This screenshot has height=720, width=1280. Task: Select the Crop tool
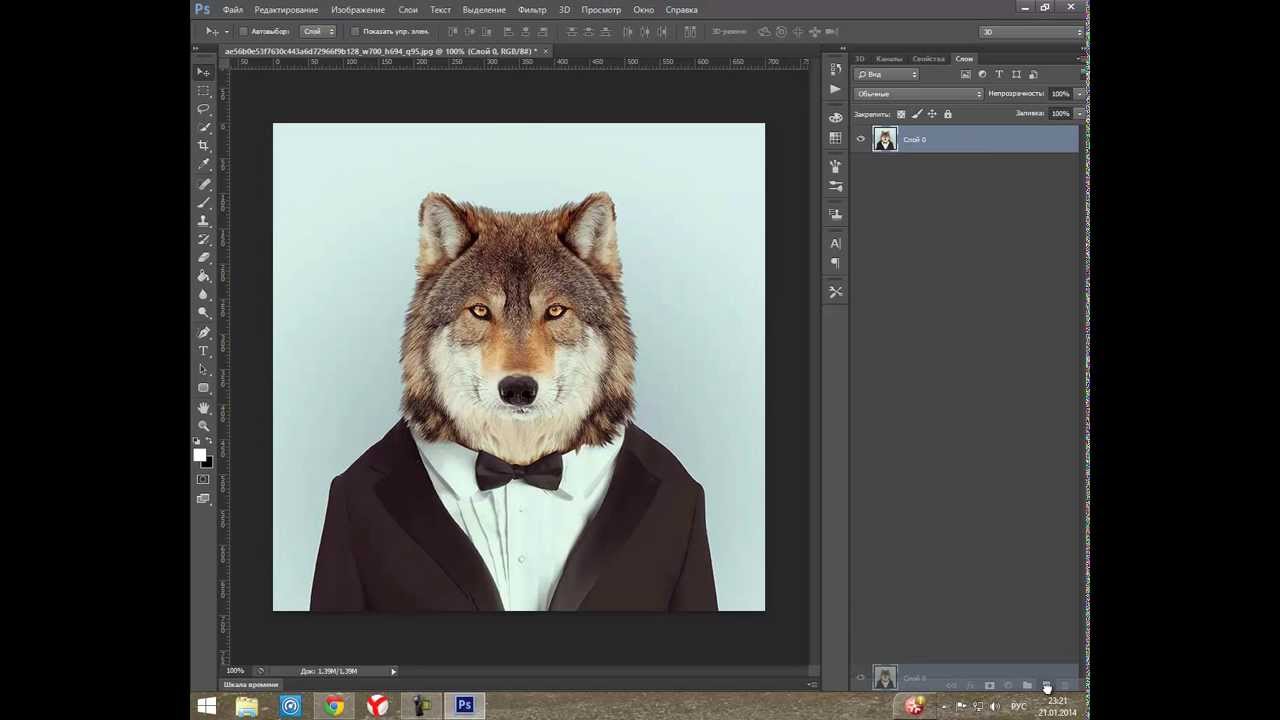203,146
